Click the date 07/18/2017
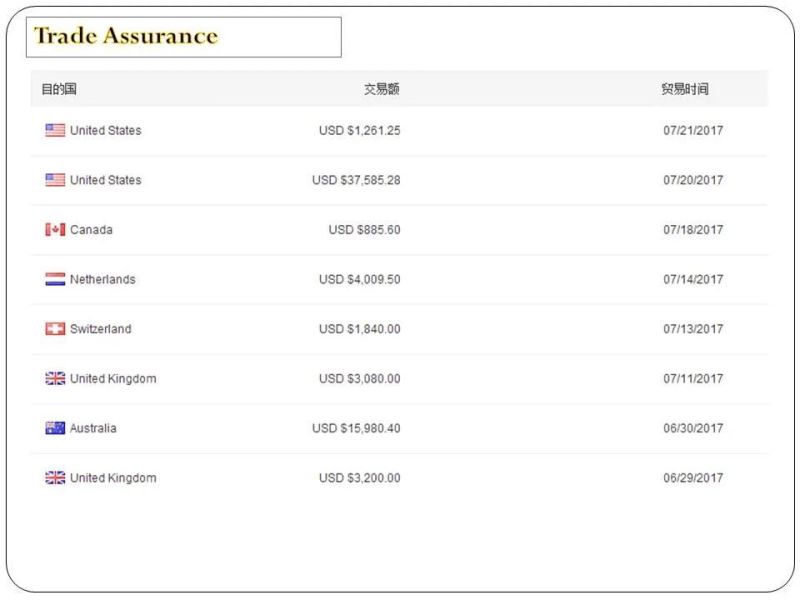The width and height of the screenshot is (800, 600). coord(693,230)
